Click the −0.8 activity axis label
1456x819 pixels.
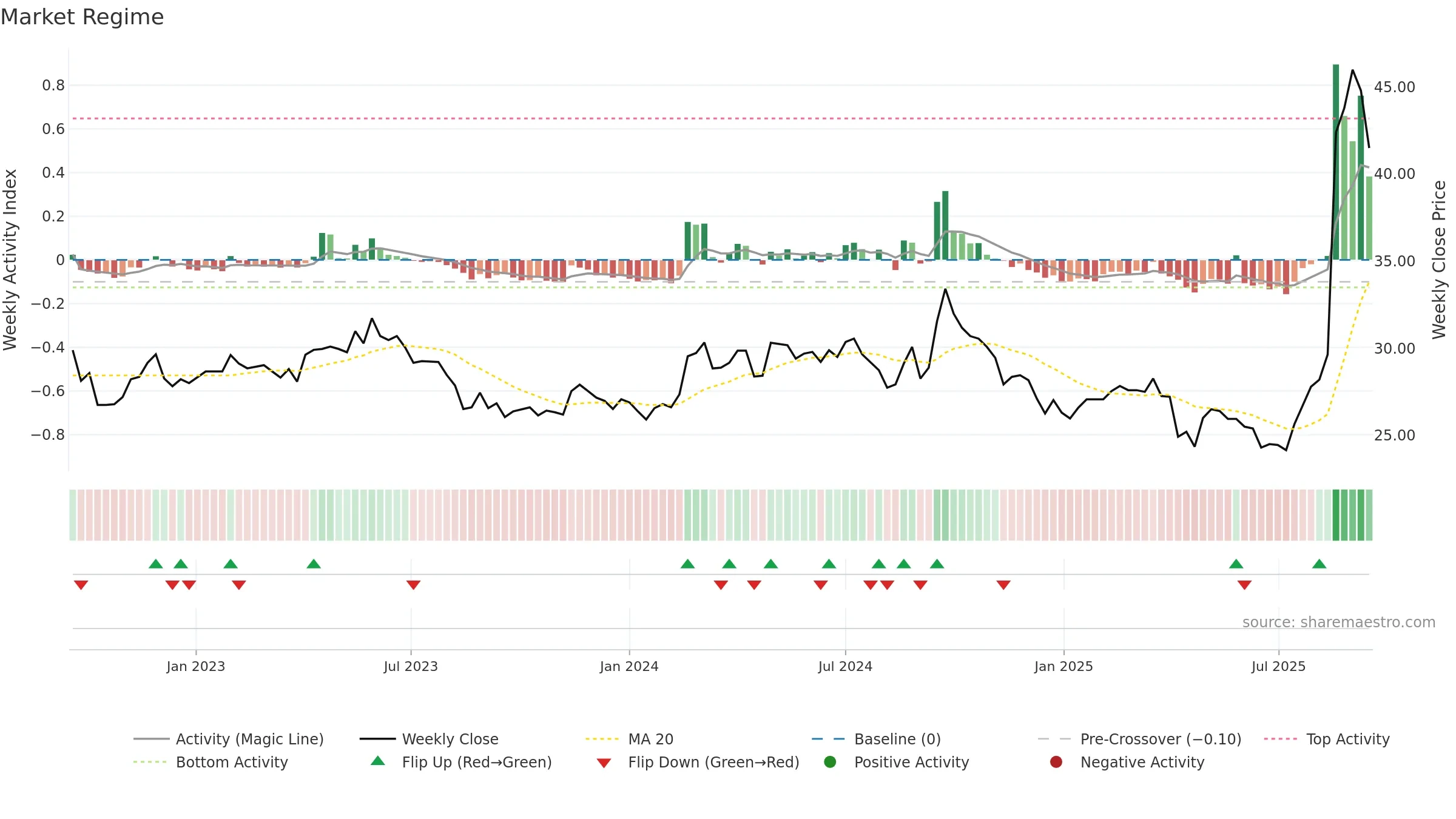pos(48,434)
